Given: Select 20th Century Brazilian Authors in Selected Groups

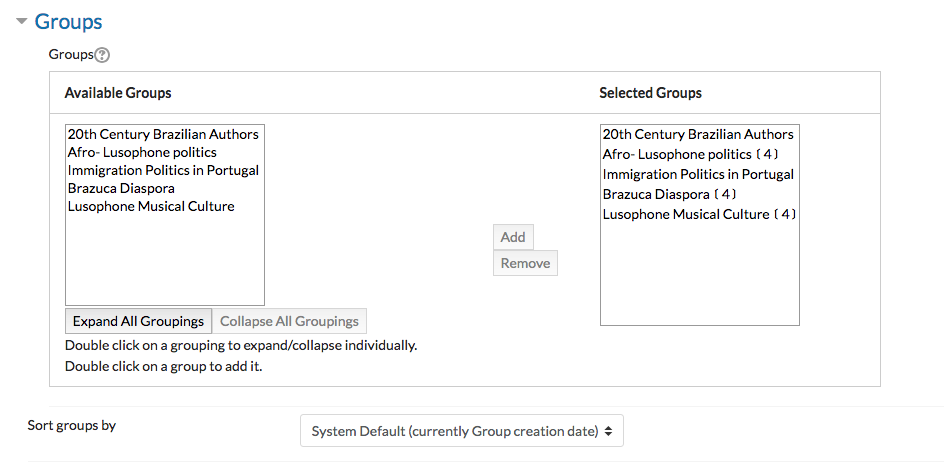Looking at the screenshot, I should click(698, 134).
